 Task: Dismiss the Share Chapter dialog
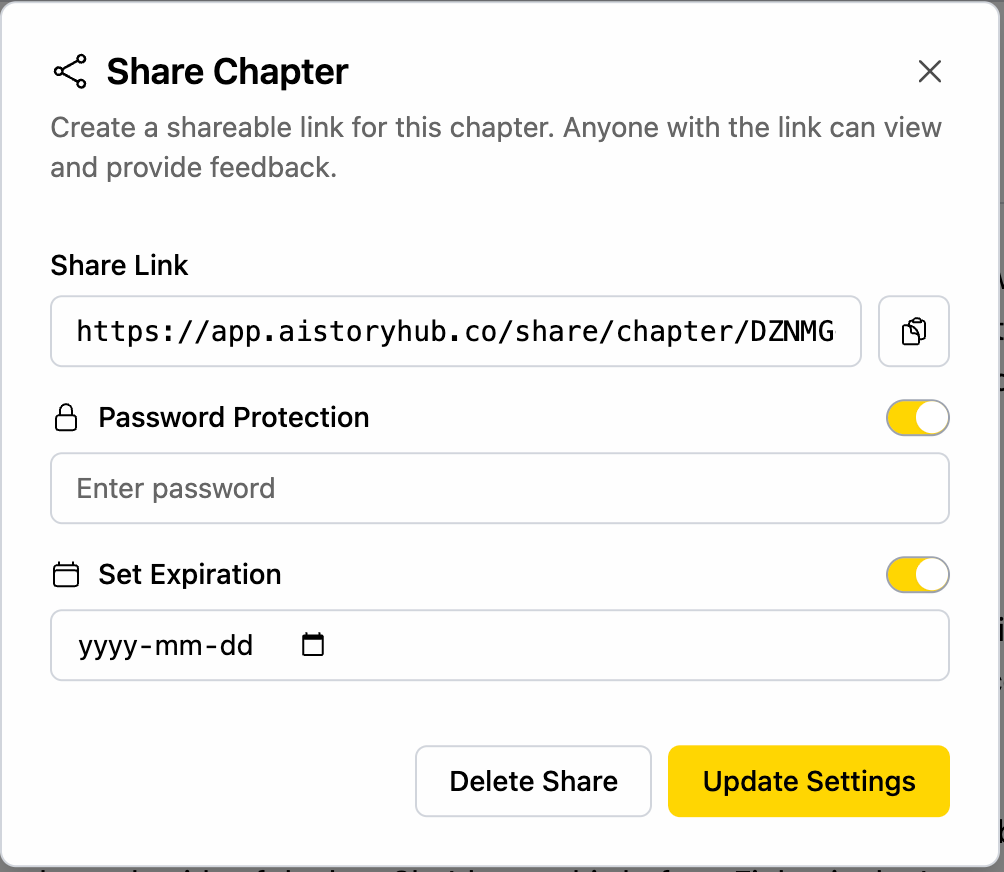coord(929,71)
